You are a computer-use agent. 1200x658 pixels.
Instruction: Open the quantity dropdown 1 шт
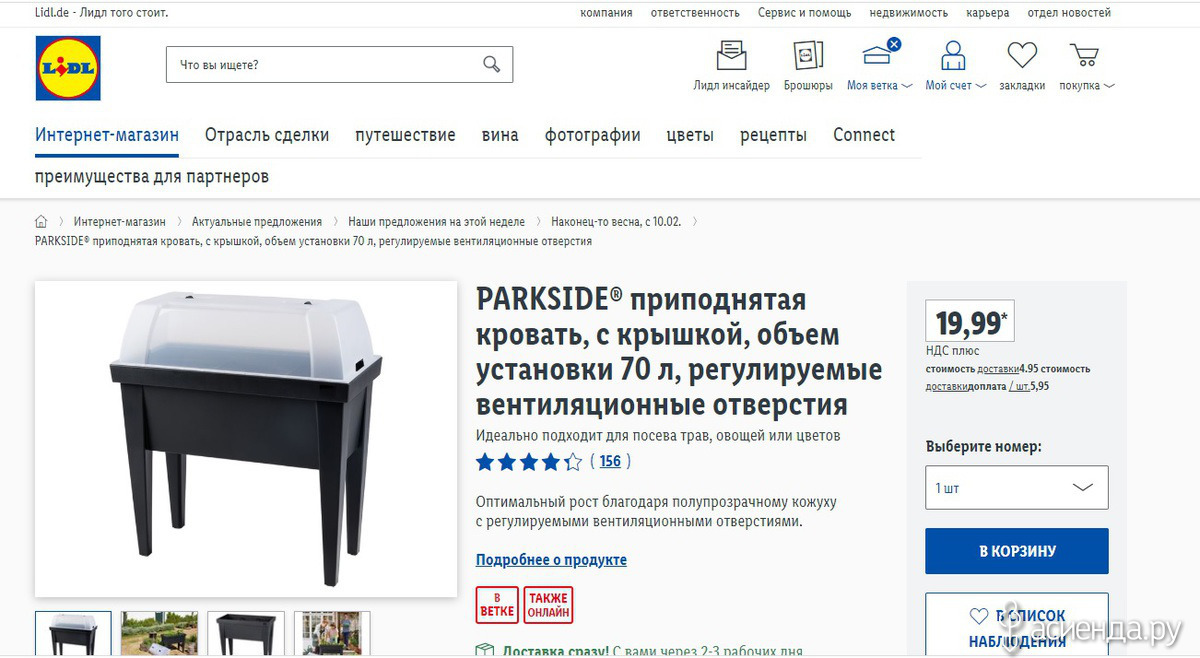[1016, 487]
